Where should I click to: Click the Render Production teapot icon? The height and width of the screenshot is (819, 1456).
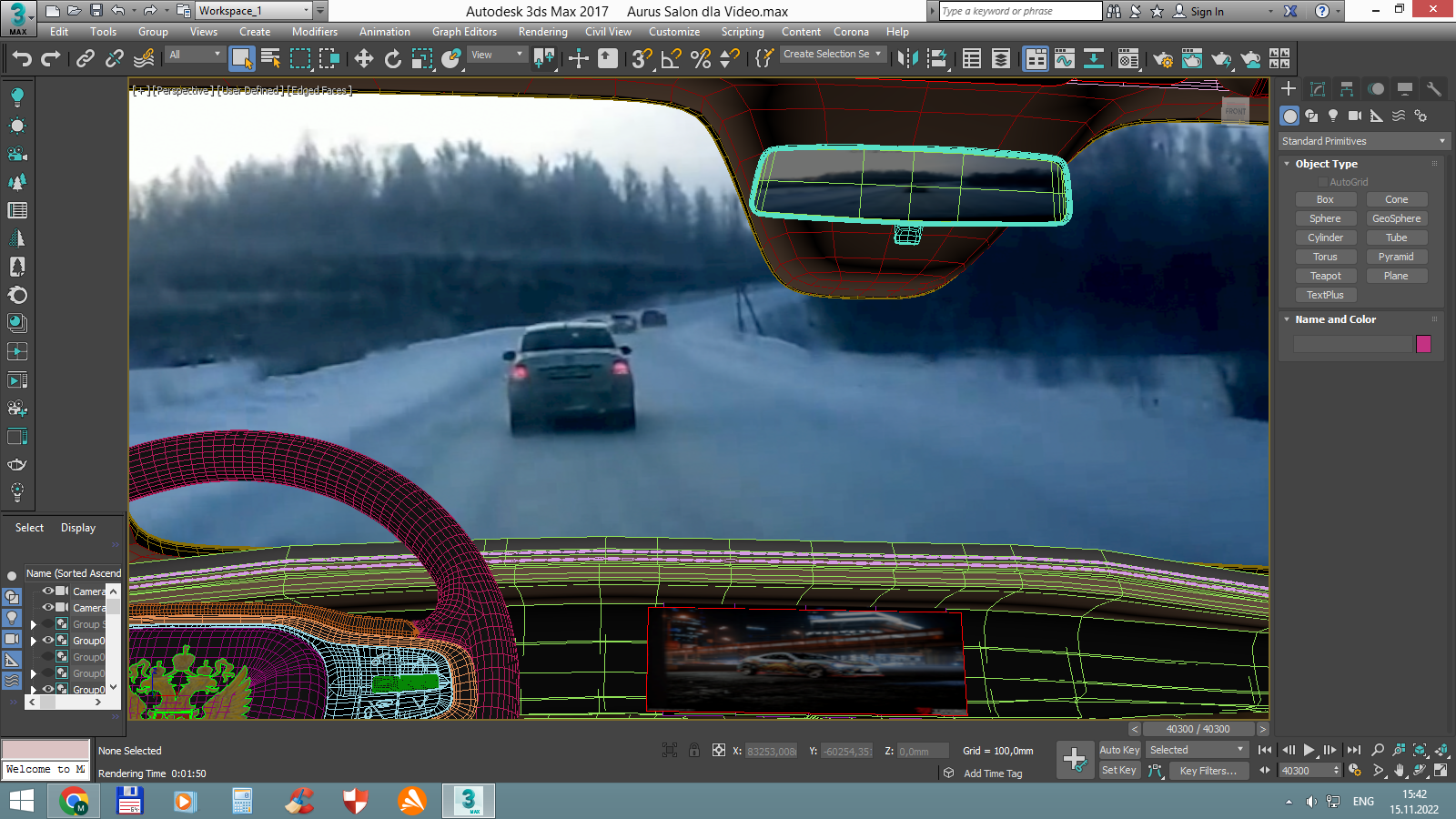[x=1221, y=59]
